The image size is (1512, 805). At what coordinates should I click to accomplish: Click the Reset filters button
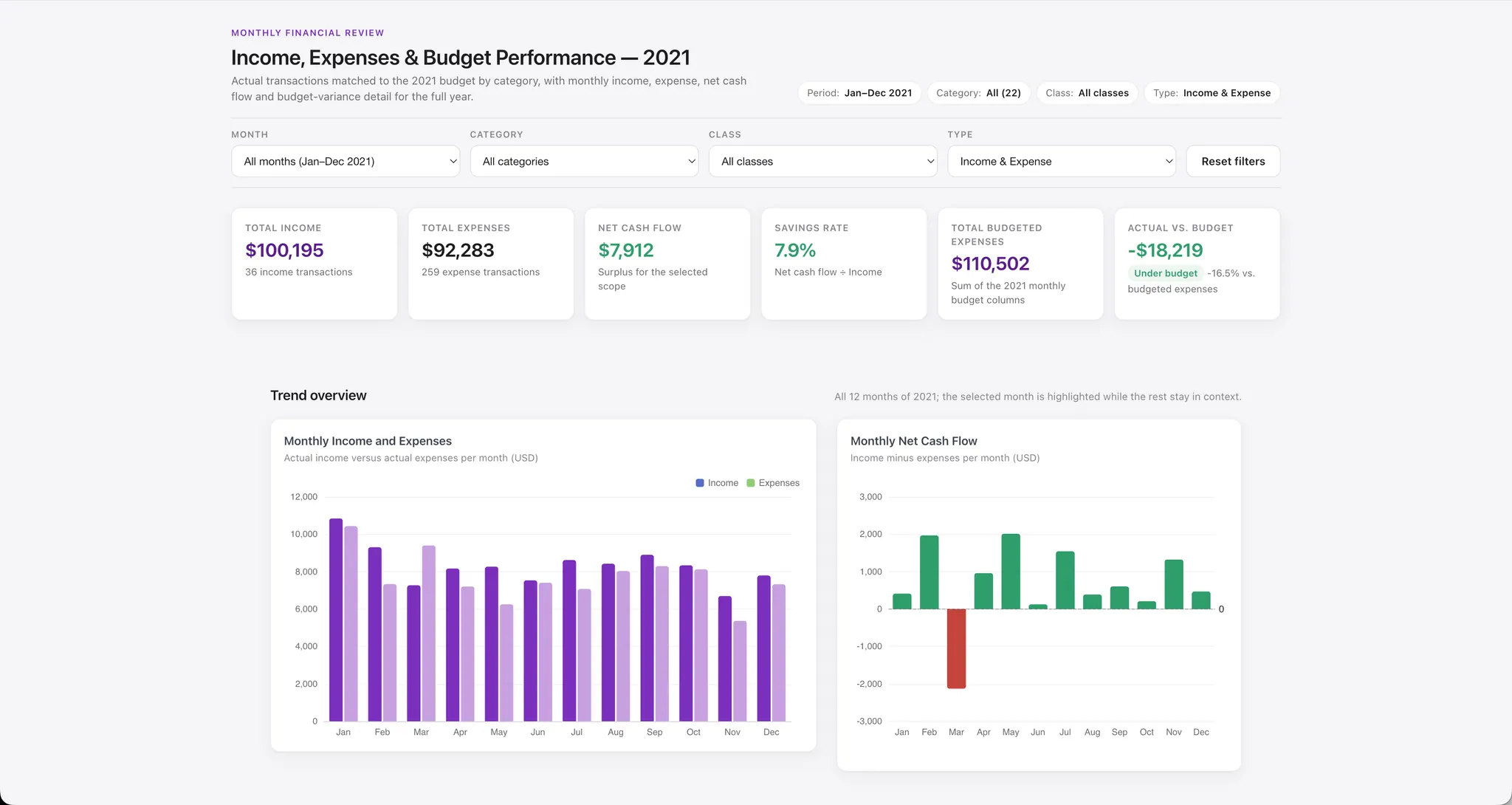1233,161
